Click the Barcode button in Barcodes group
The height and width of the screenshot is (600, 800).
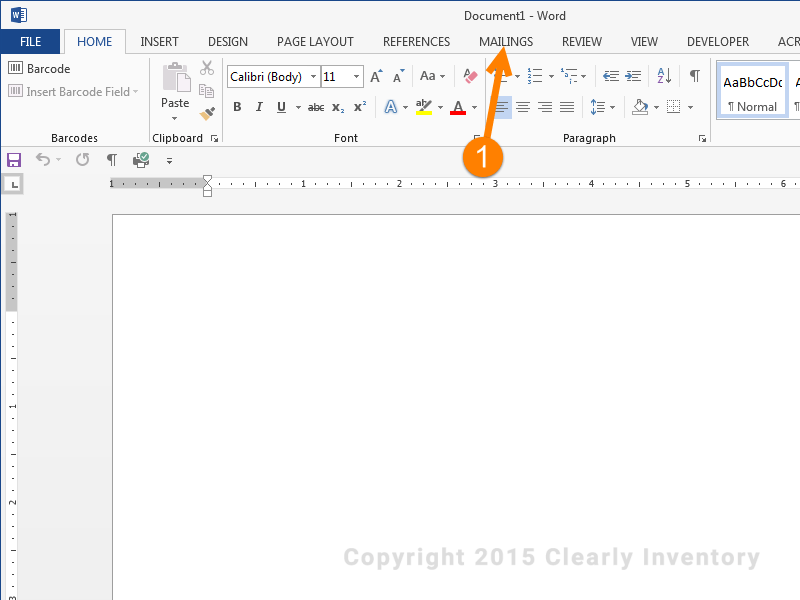coord(39,68)
